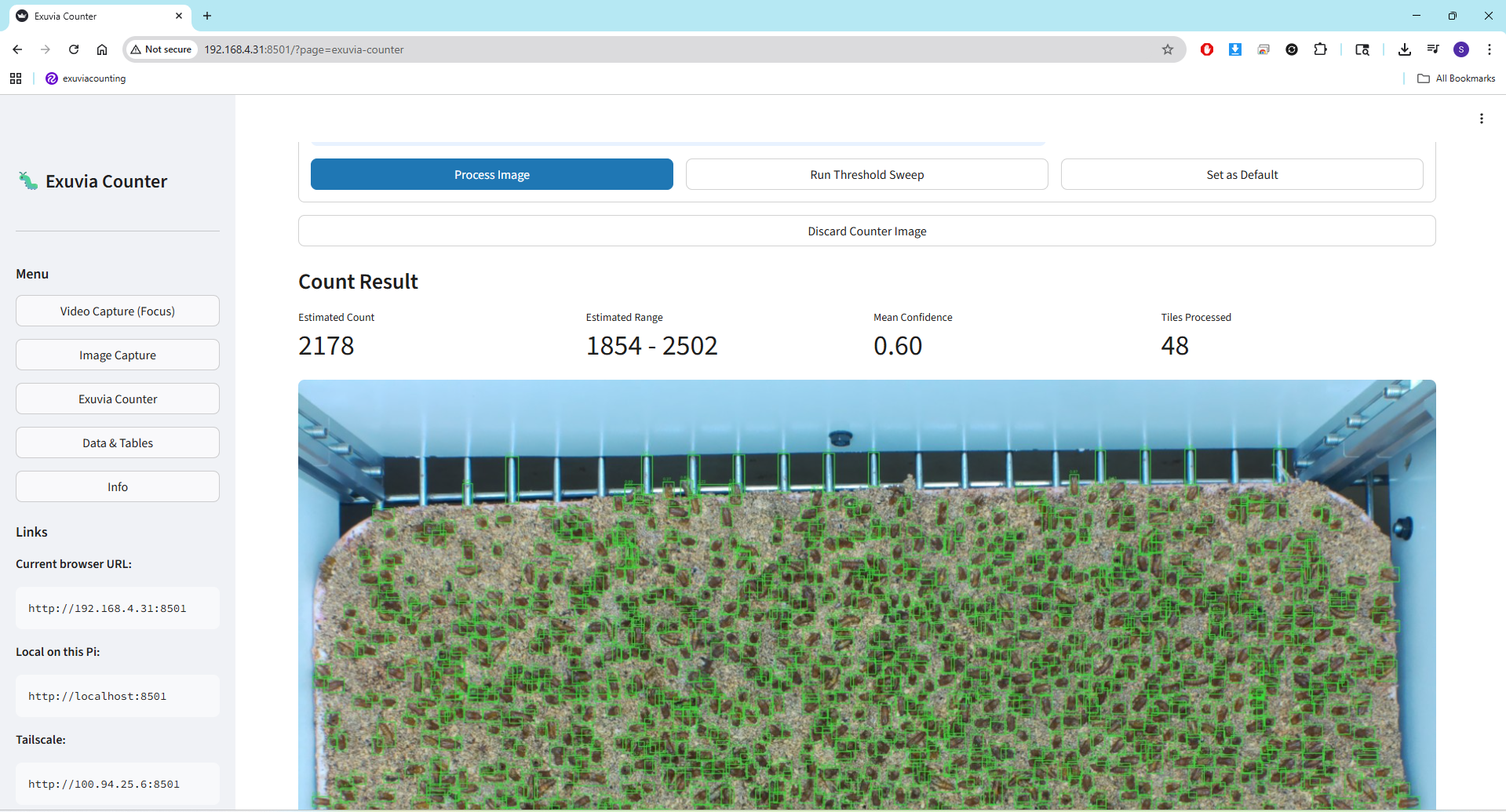
Task: Open the Downloads icon in the toolbar
Action: pos(1405,49)
